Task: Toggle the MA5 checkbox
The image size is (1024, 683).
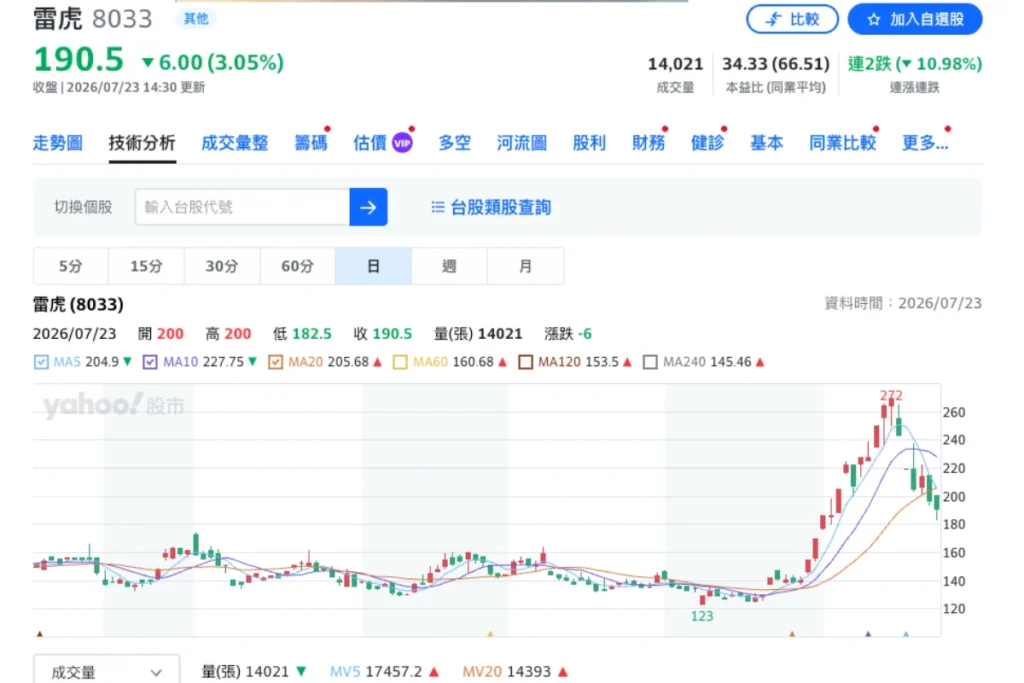Action: (40, 362)
